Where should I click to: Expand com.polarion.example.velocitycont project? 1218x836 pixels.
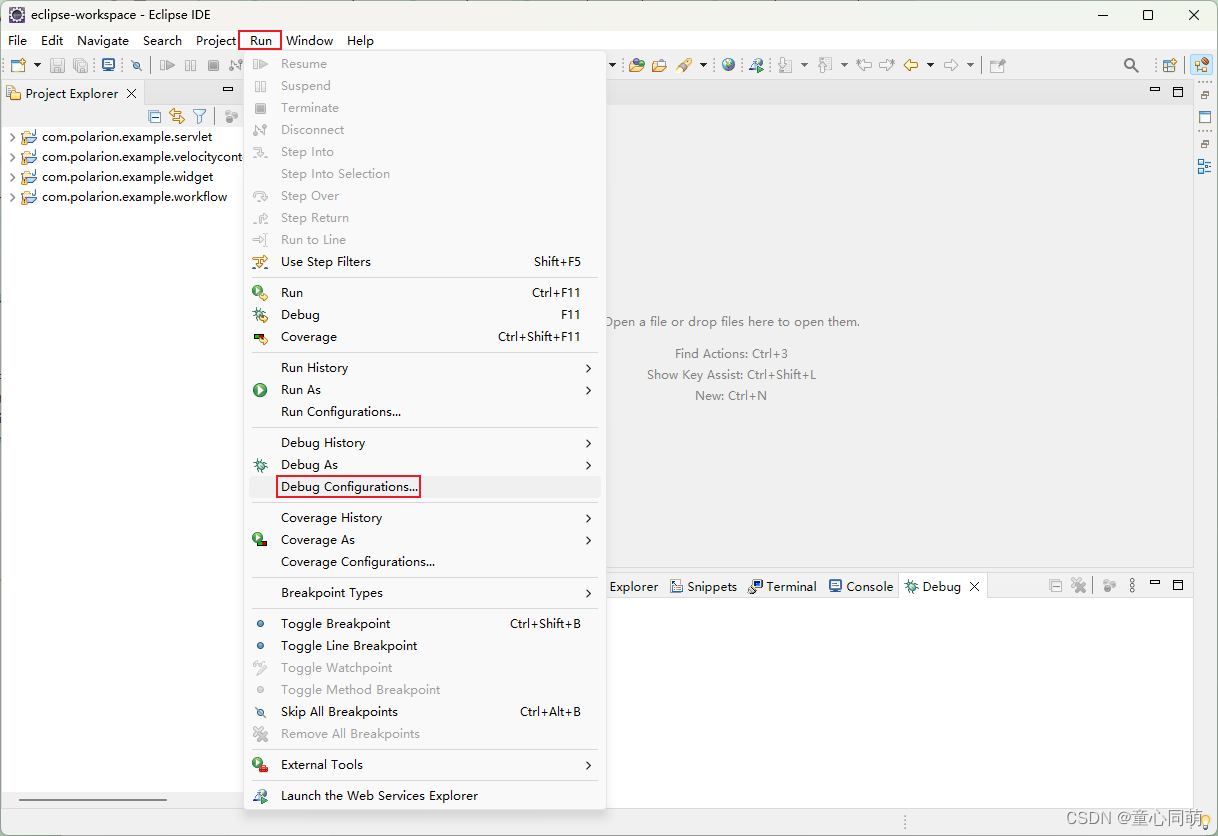pyautogui.click(x=12, y=157)
